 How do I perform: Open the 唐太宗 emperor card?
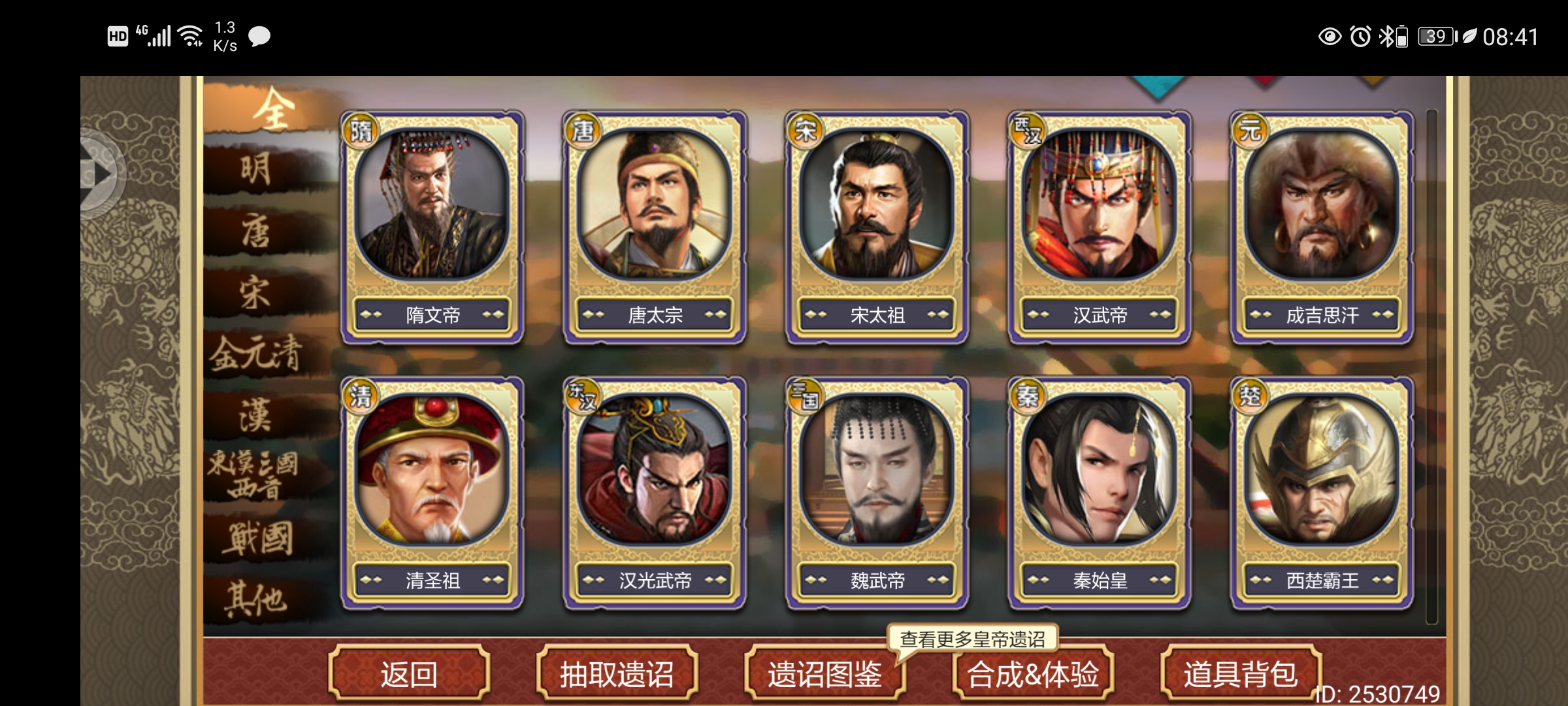(x=655, y=227)
